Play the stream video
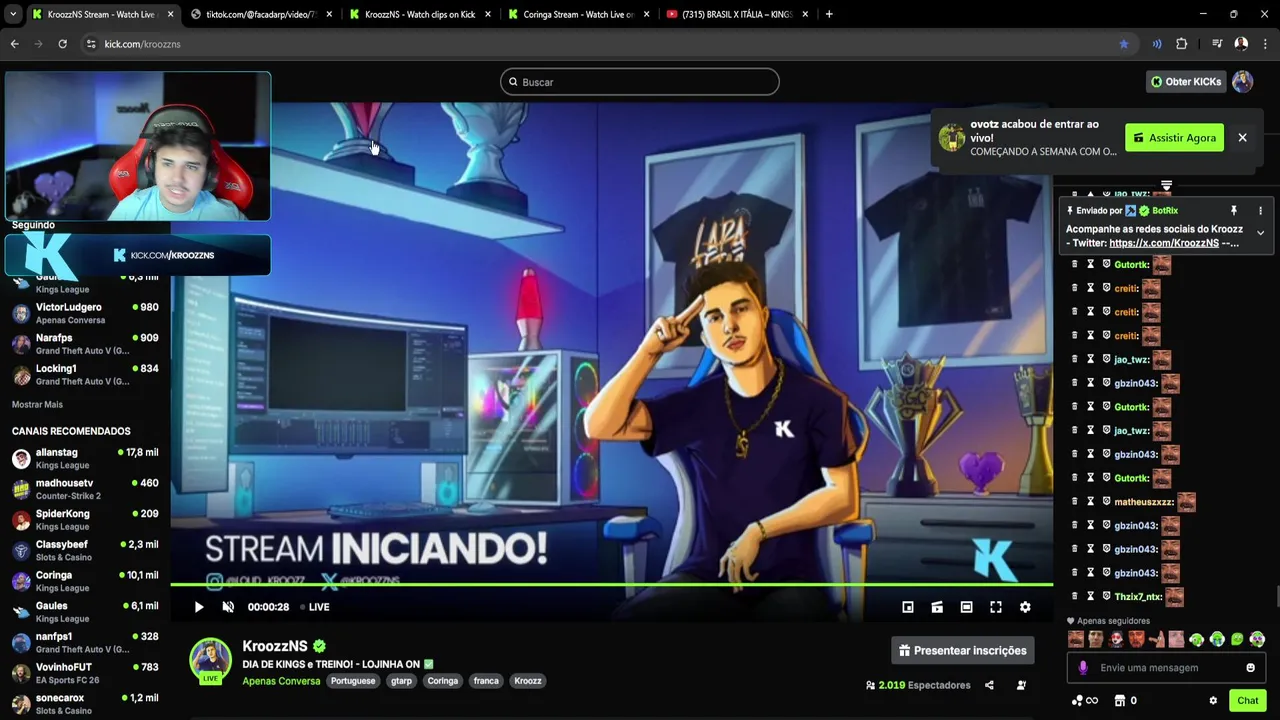Screen dimensions: 1280x720 pos(198,607)
